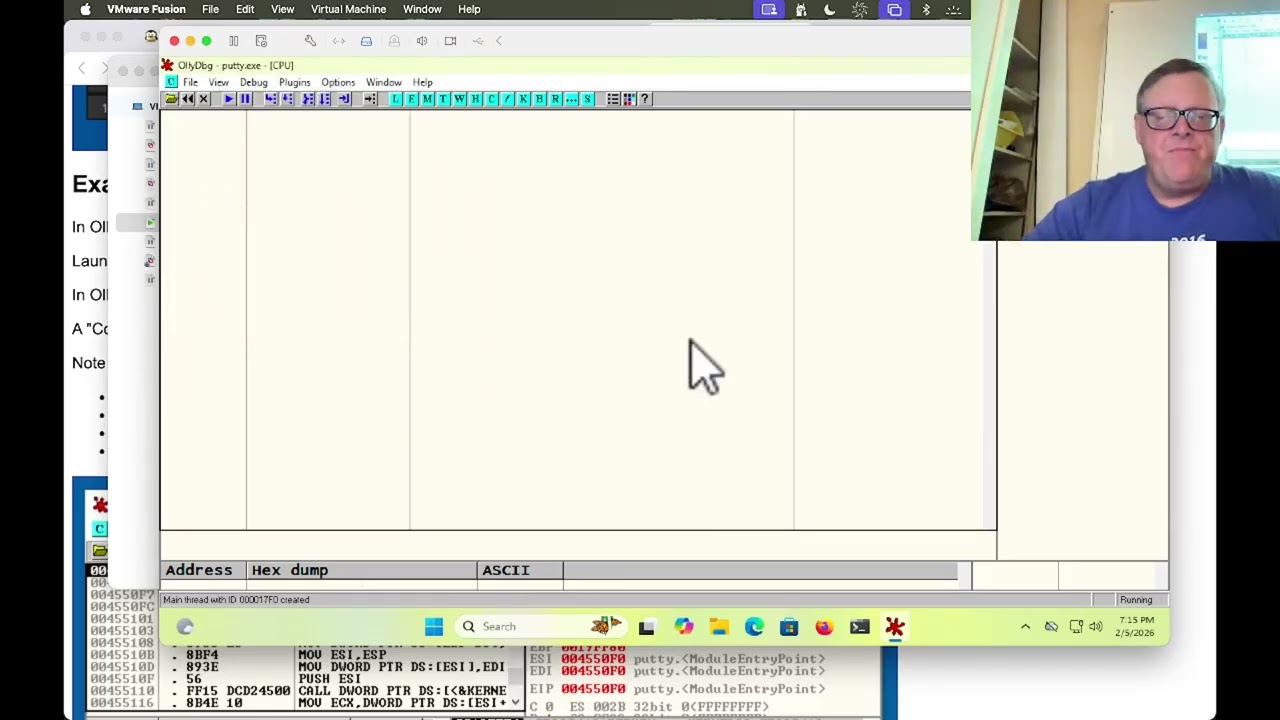The width and height of the screenshot is (1280, 720).
Task: Open the terminal from the Windows taskbar
Action: point(859,627)
